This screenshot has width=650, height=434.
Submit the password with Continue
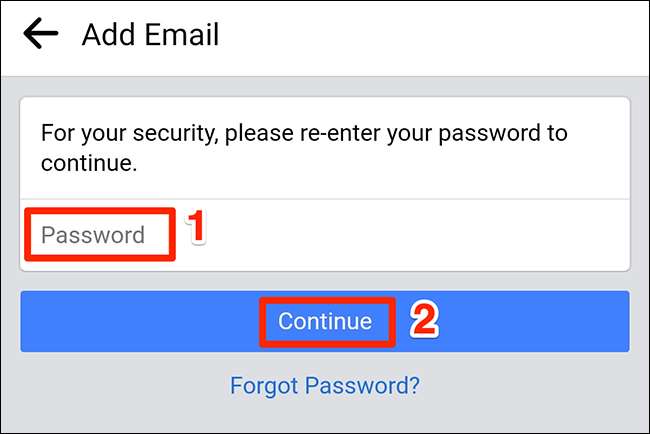tap(325, 321)
